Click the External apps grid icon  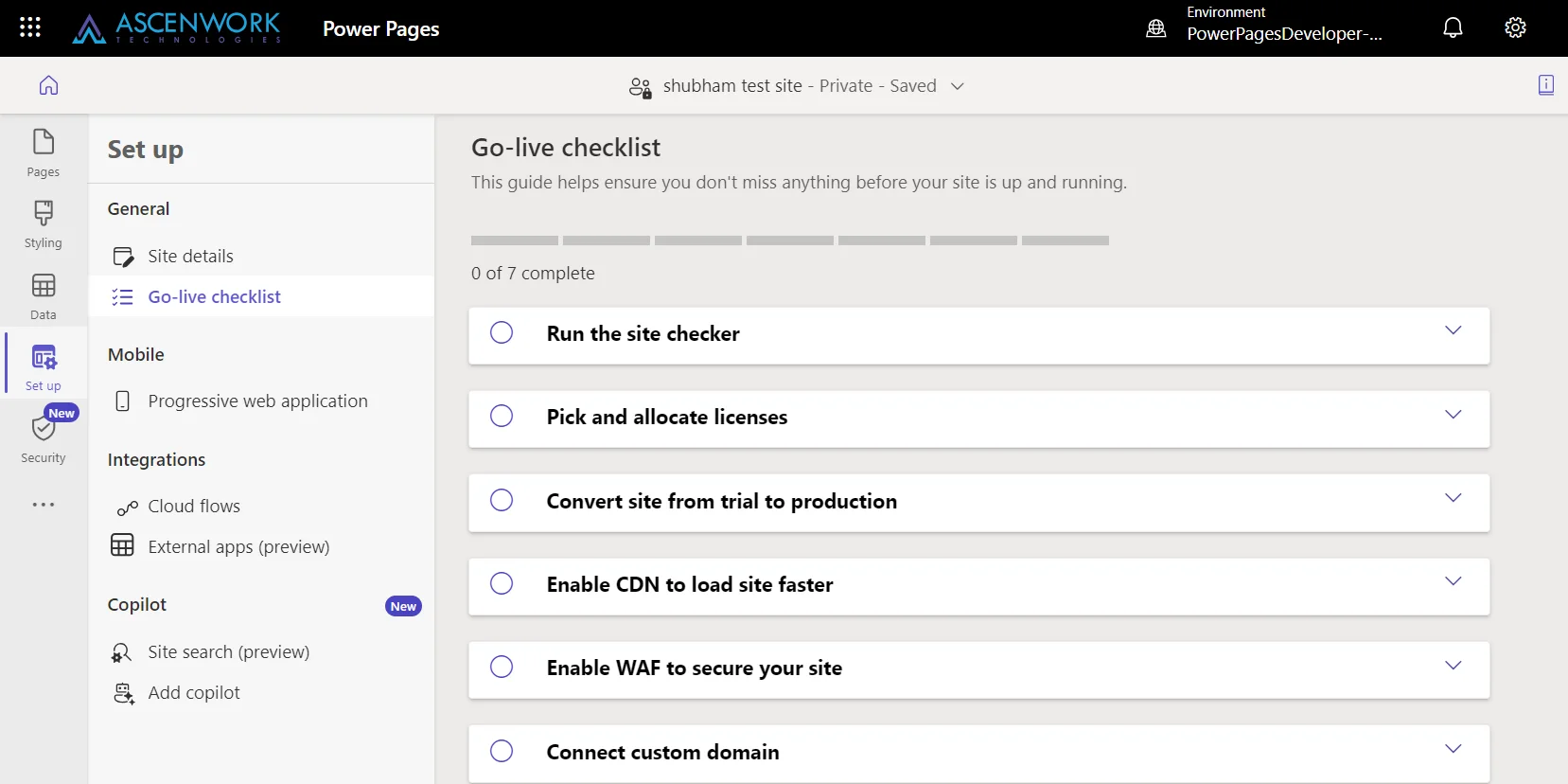(x=122, y=545)
